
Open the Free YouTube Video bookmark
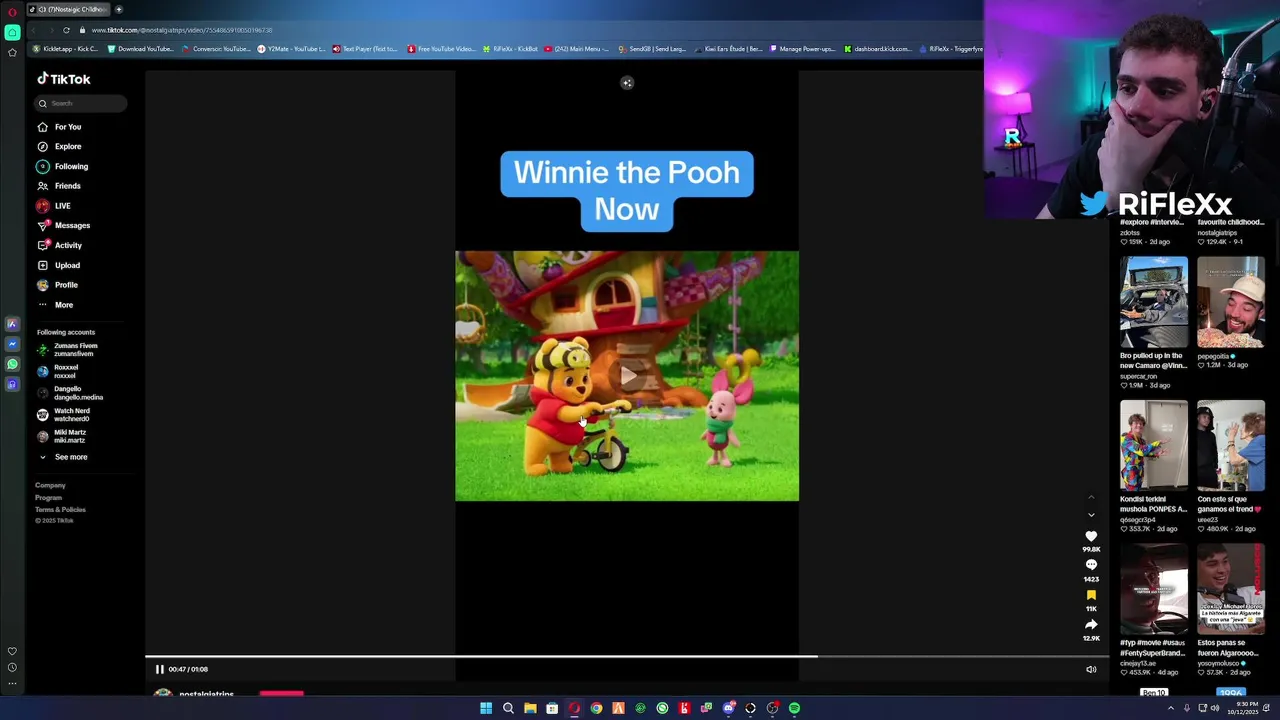pyautogui.click(x=441, y=49)
